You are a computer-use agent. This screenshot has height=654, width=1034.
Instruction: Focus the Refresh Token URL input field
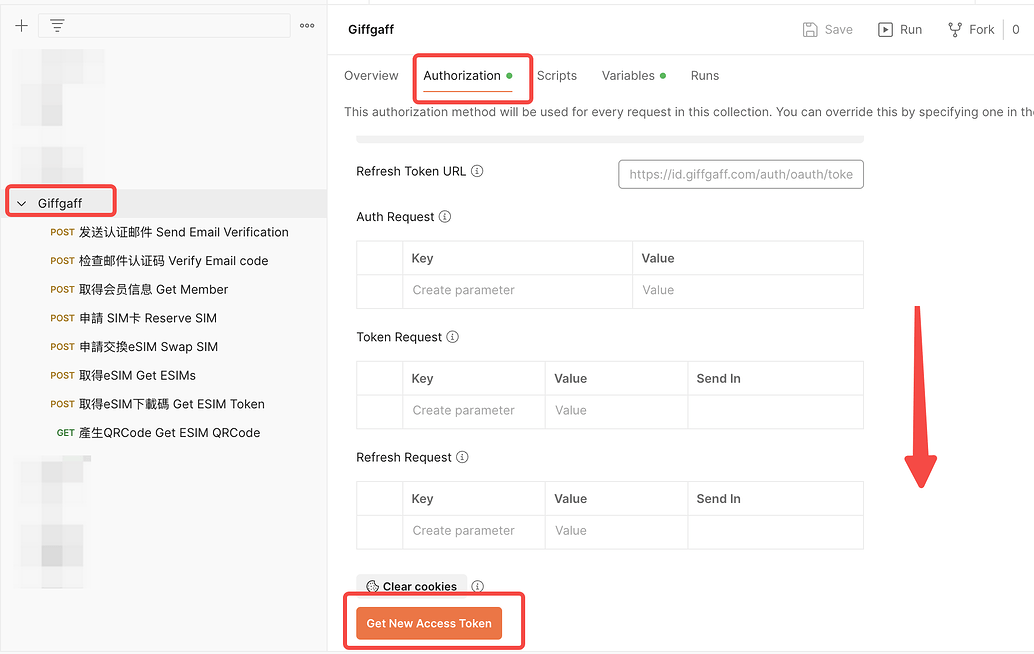[x=741, y=174]
